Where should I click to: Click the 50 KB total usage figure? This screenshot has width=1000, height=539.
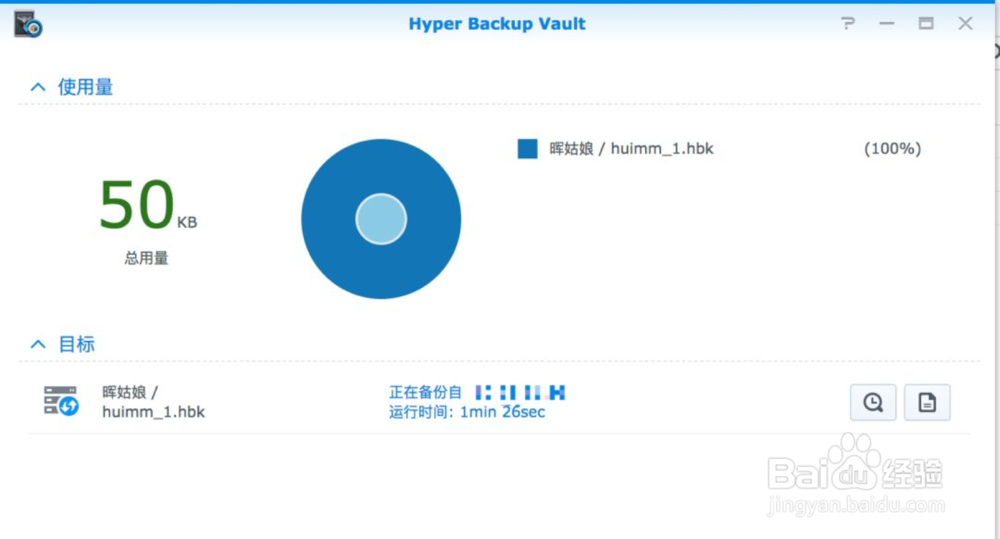[148, 205]
